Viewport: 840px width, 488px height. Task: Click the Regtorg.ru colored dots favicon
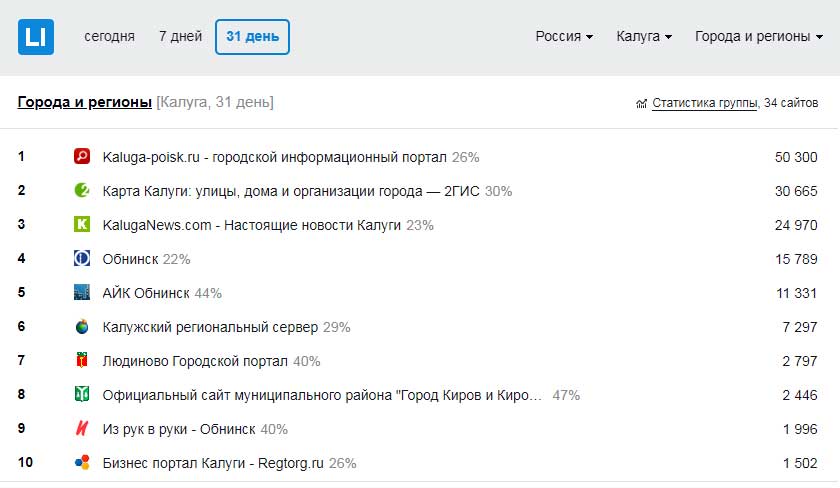(82, 463)
